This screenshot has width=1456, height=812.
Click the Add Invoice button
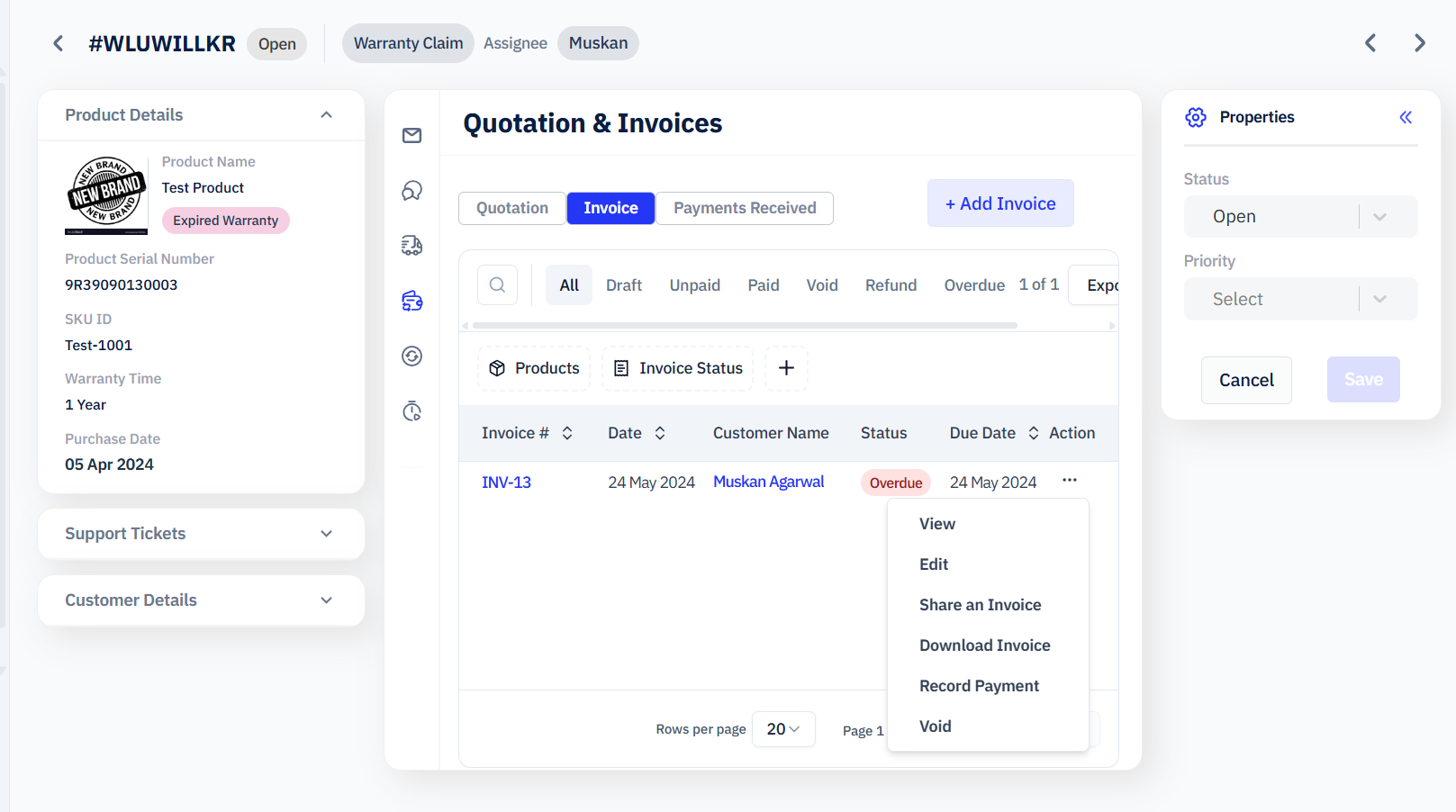click(999, 203)
